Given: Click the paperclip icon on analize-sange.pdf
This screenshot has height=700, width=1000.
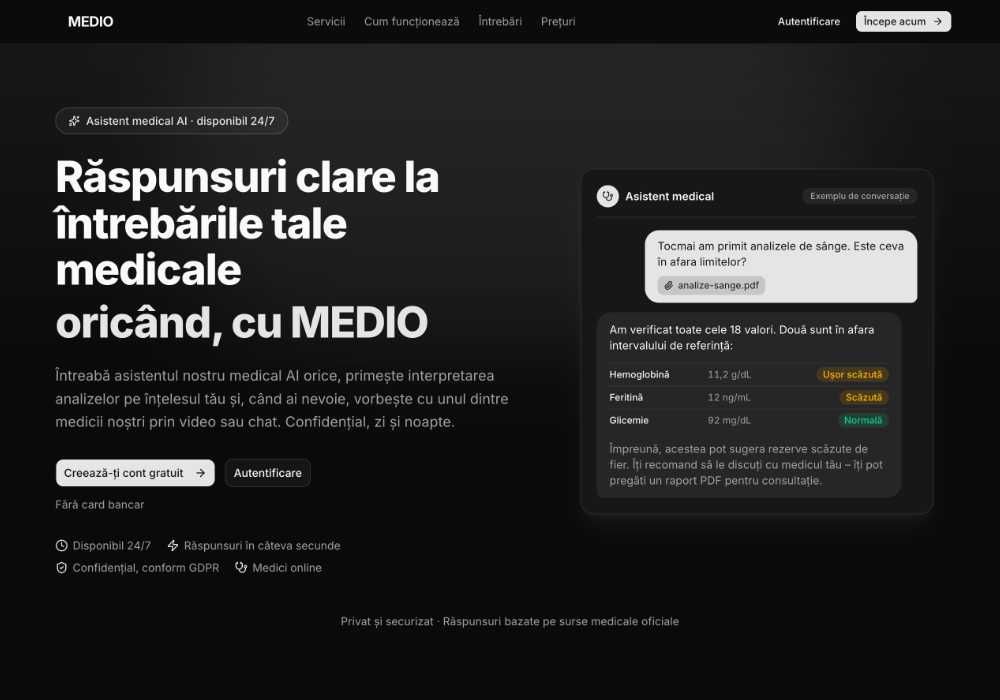Looking at the screenshot, I should click(668, 286).
